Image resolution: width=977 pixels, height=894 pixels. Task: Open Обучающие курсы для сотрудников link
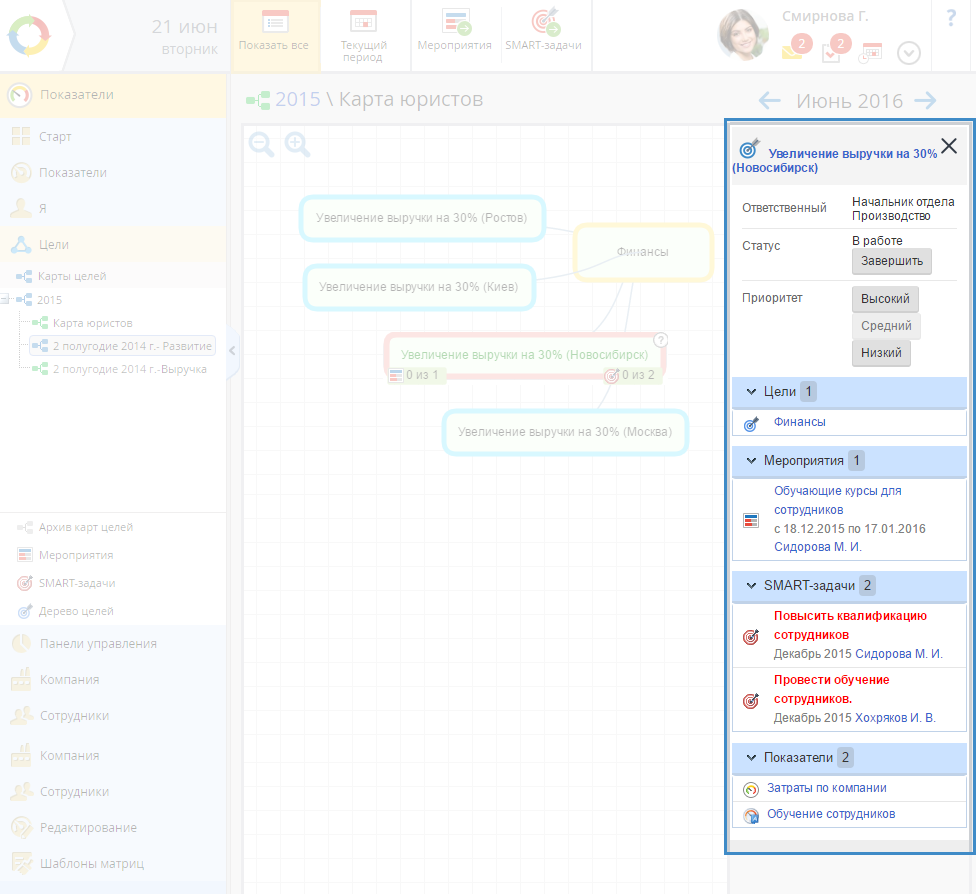pos(837,500)
